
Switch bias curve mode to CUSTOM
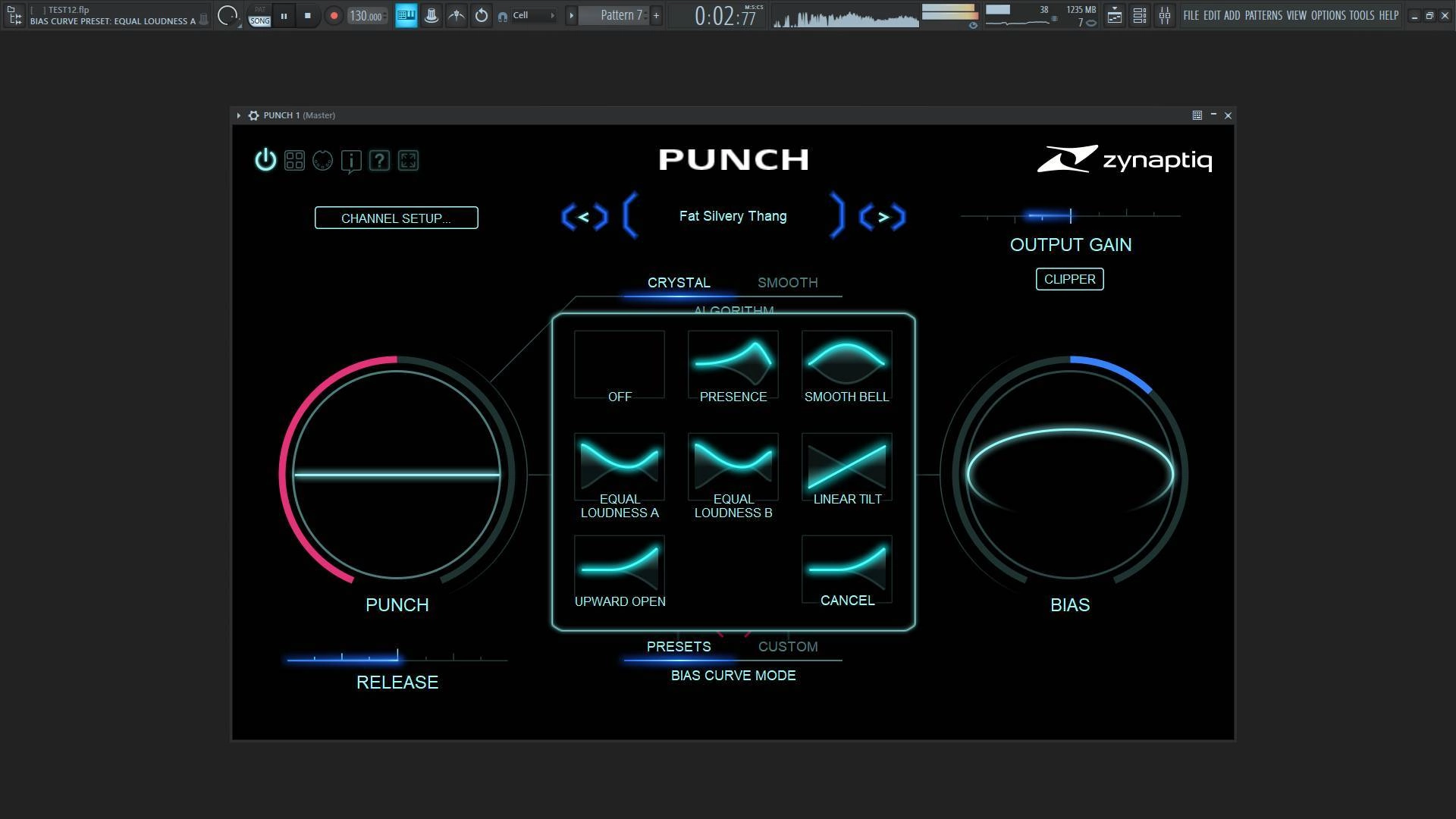click(x=788, y=646)
